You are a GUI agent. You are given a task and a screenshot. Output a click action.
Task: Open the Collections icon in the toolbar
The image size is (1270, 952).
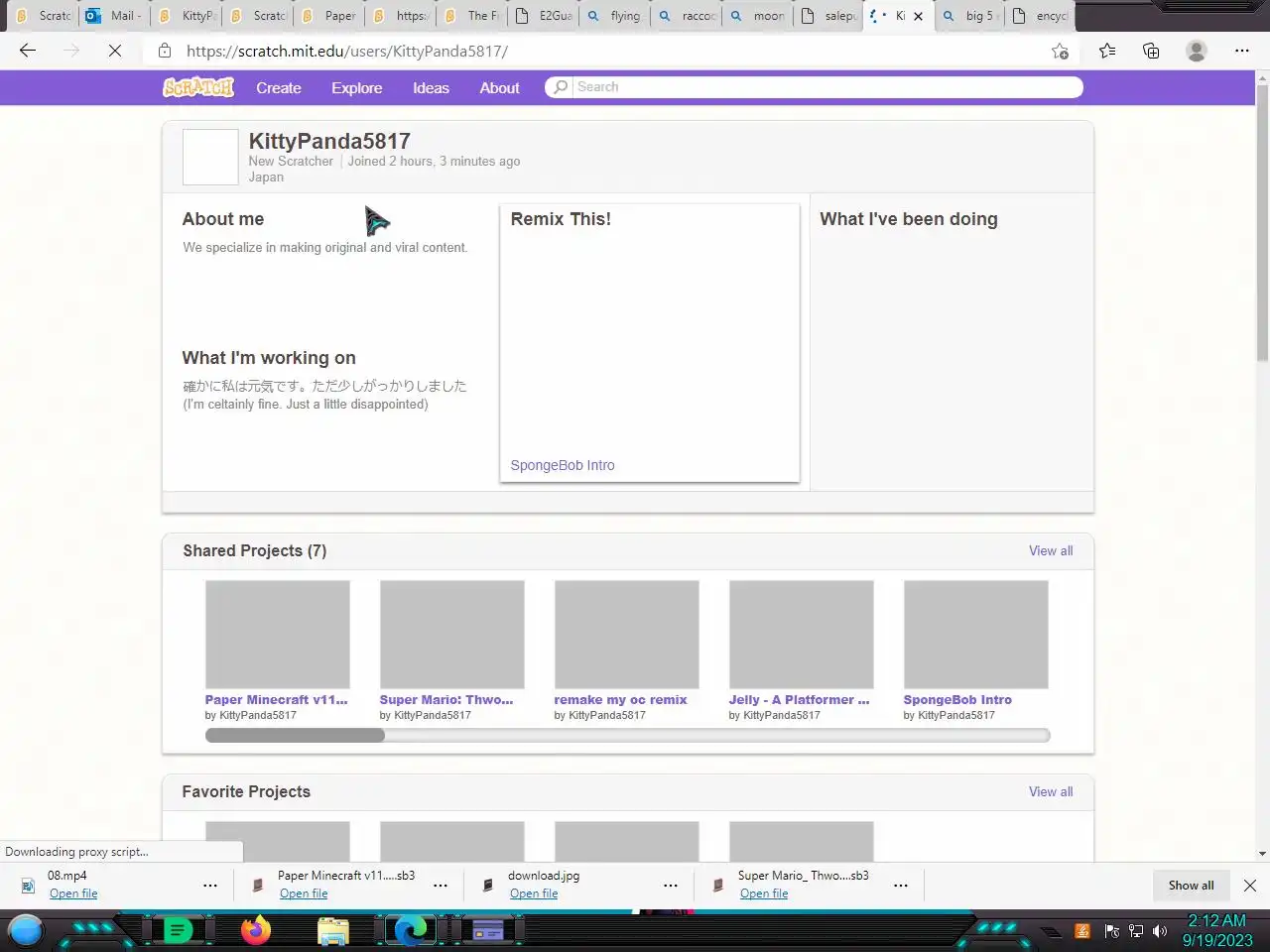[x=1151, y=51]
